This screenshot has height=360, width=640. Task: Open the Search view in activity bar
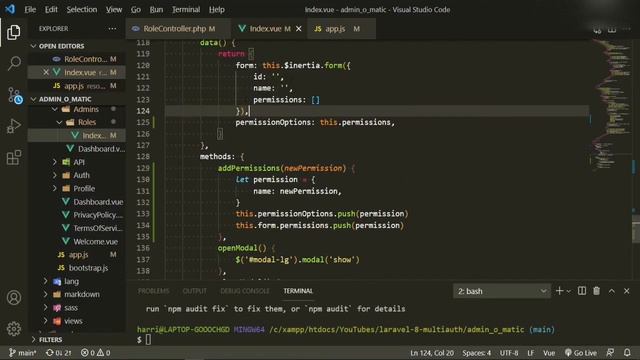pyautogui.click(x=13, y=63)
